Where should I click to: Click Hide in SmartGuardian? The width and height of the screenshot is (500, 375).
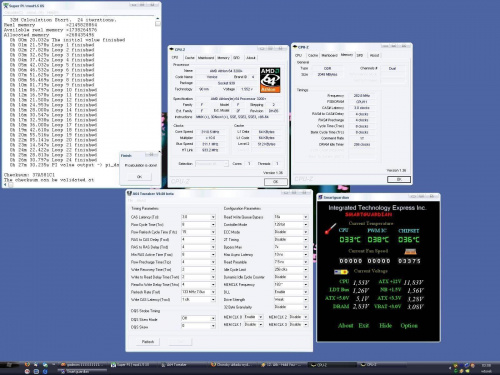385,325
